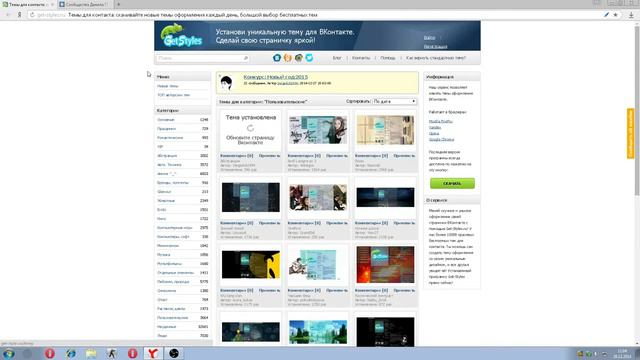Viewport: 640px width, 360px height.
Task: Switch to the "Темы для контакта" browser tab
Action: 28,4
